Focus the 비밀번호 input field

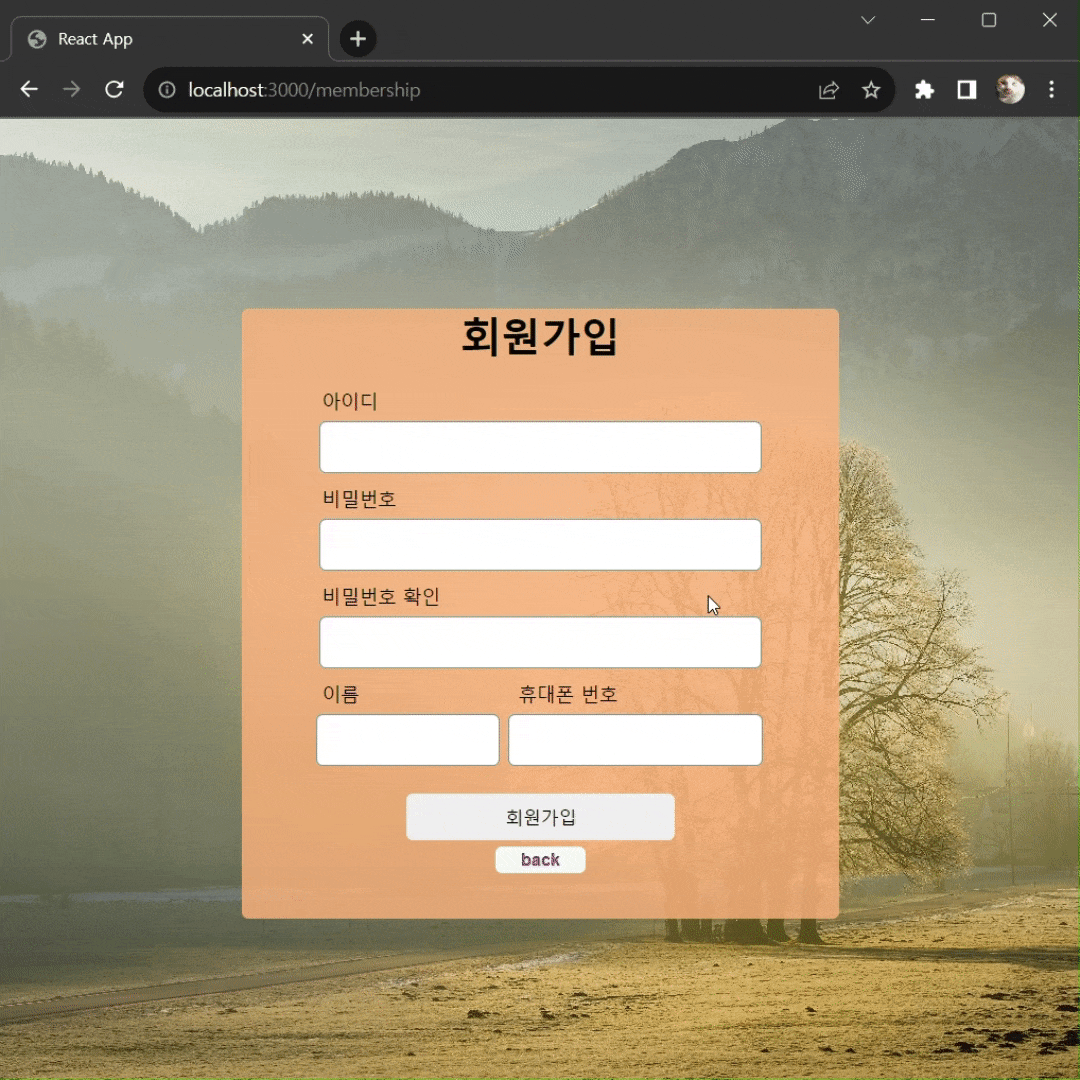tap(540, 545)
